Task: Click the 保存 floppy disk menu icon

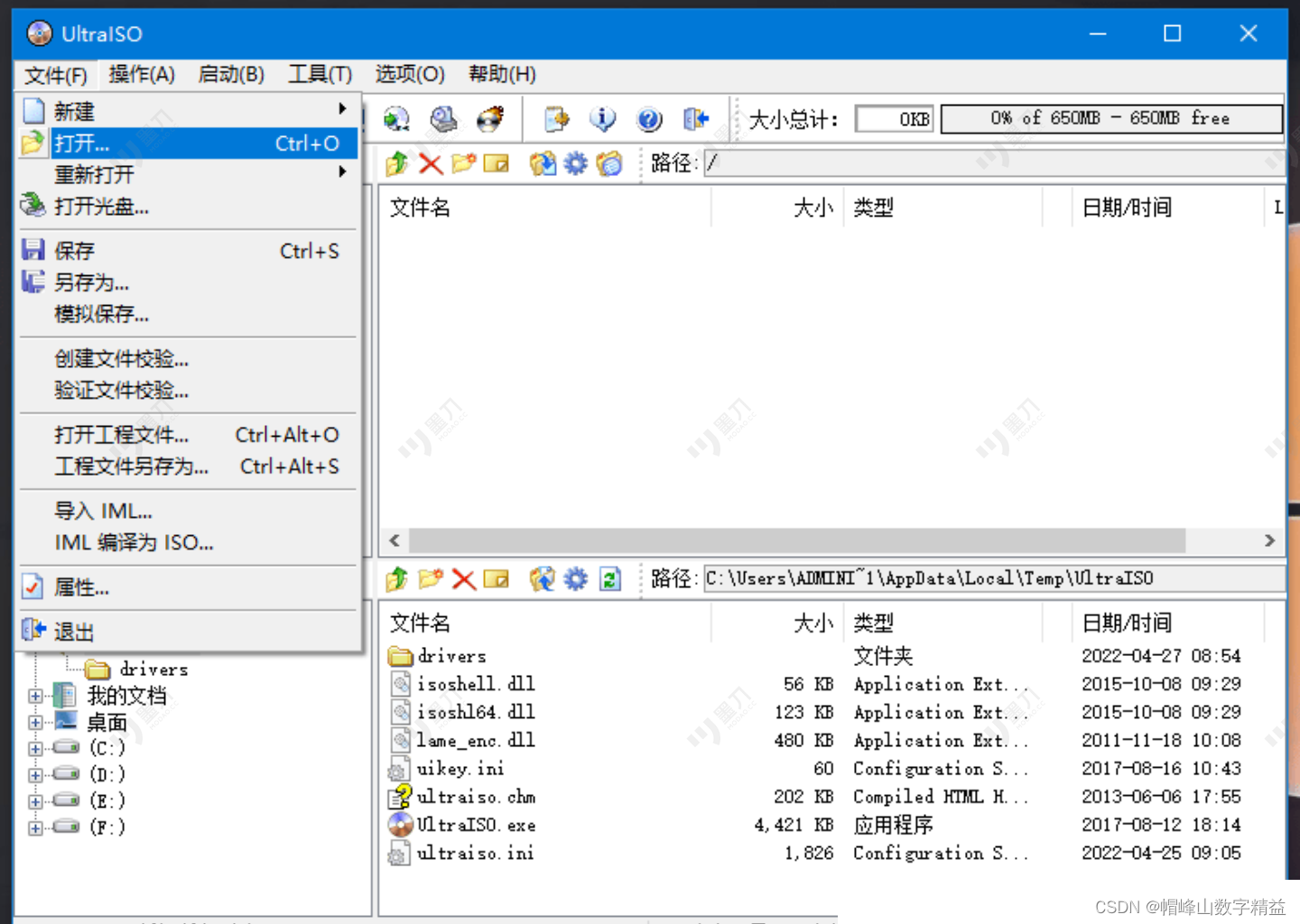Action: [33, 250]
